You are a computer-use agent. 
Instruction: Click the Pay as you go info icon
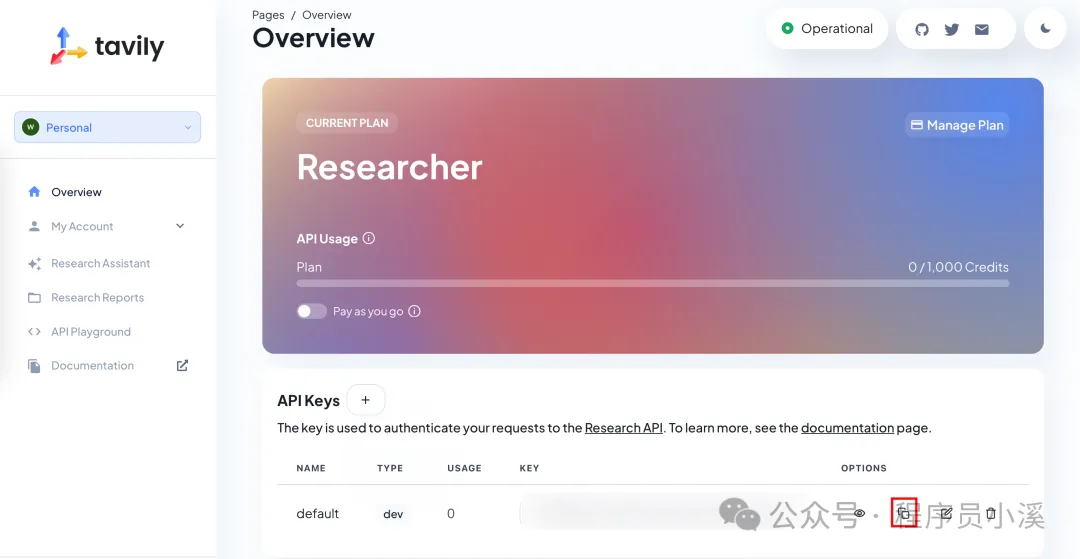414,311
